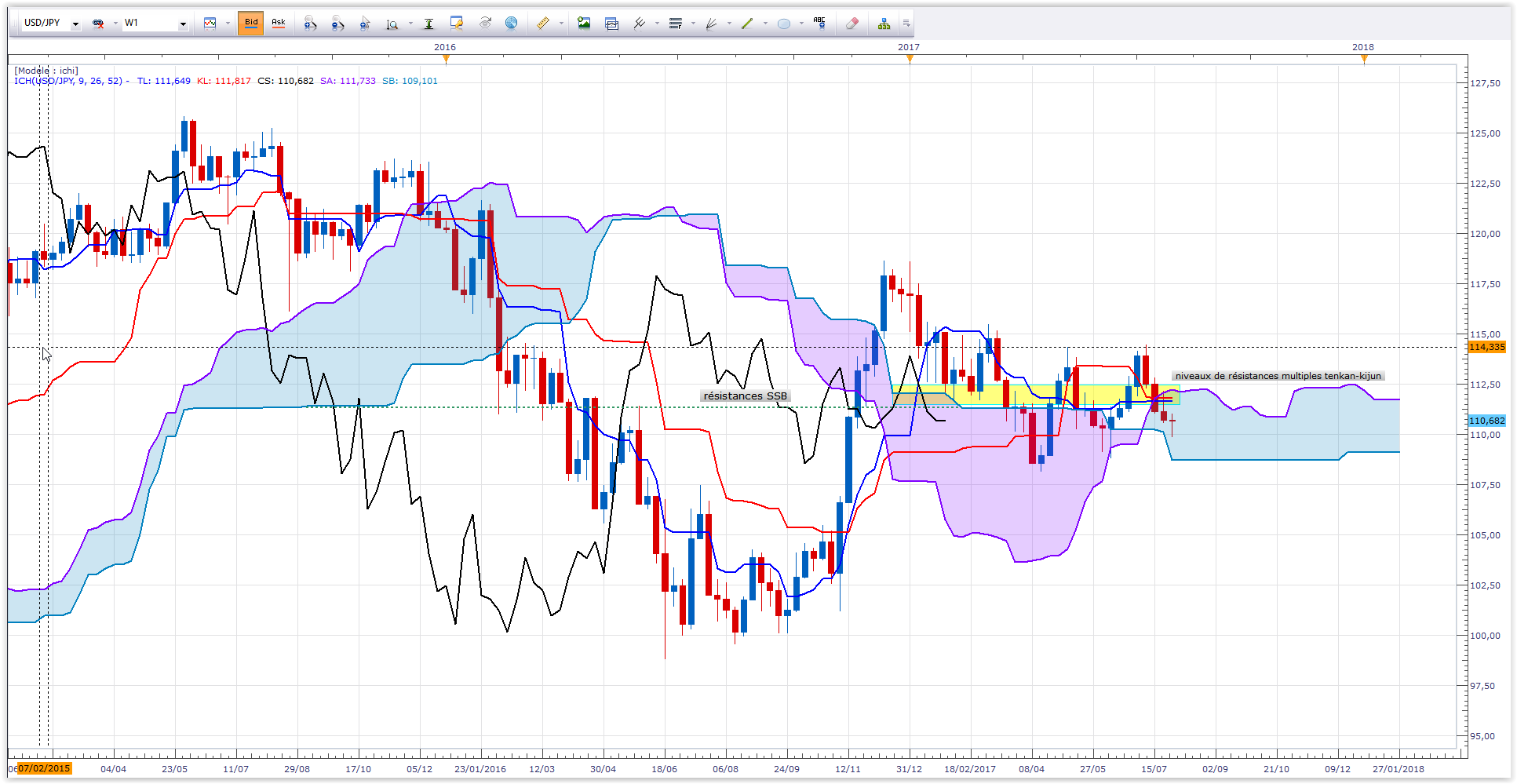
Task: Click the highlighted 07/02/2015 date label
Action: [44, 768]
